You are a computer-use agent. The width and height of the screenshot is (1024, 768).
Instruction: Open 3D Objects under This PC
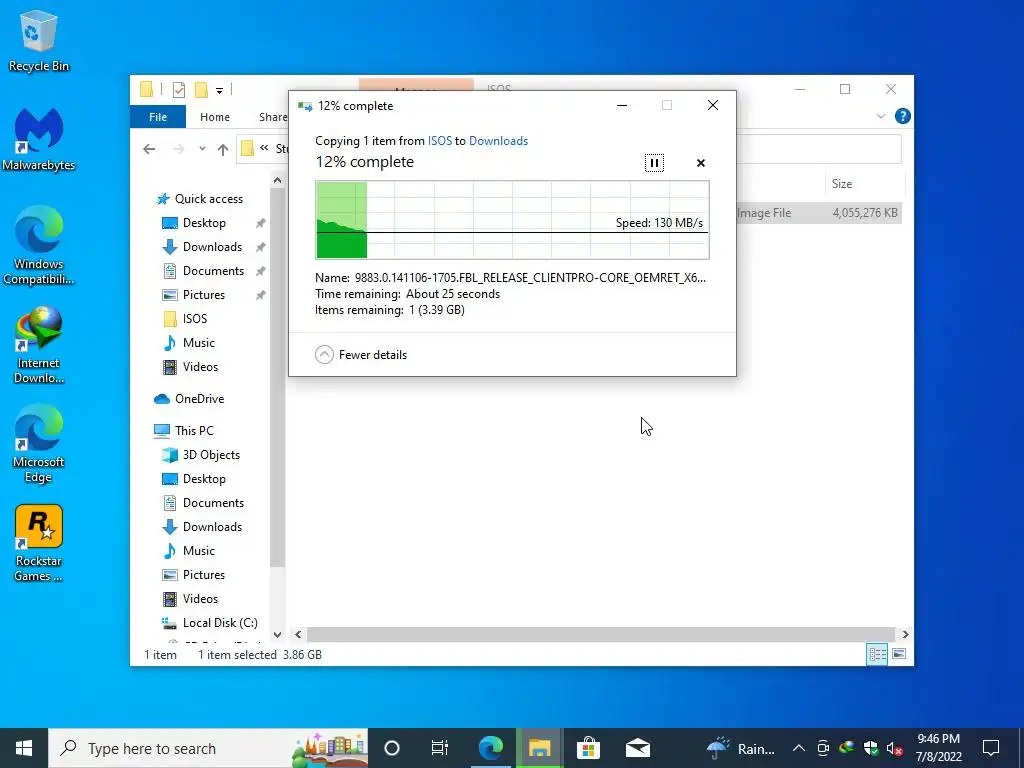click(x=201, y=455)
